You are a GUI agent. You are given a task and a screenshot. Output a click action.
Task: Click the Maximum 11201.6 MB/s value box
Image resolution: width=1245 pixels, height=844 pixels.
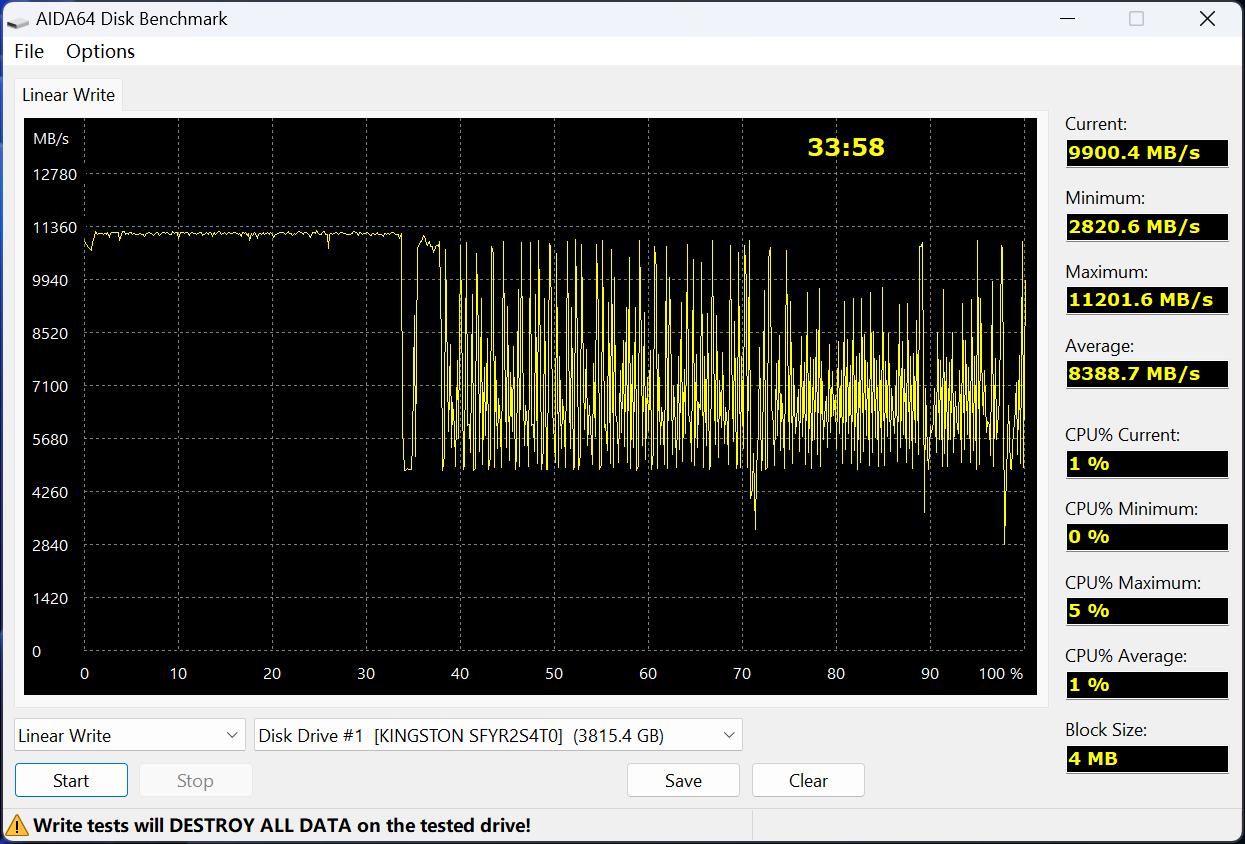point(1146,300)
